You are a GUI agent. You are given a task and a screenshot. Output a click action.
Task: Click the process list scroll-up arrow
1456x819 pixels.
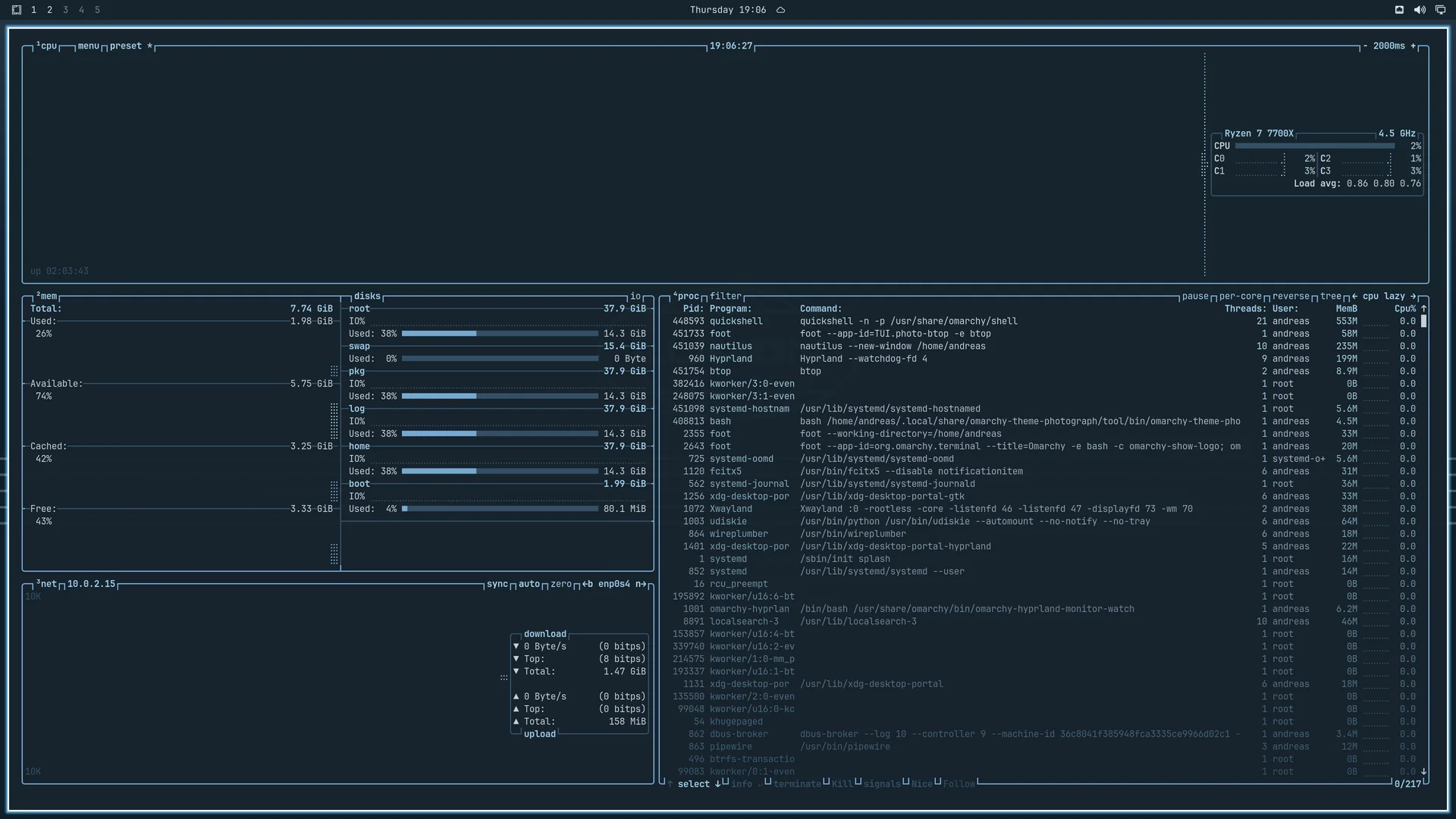[1423, 309]
